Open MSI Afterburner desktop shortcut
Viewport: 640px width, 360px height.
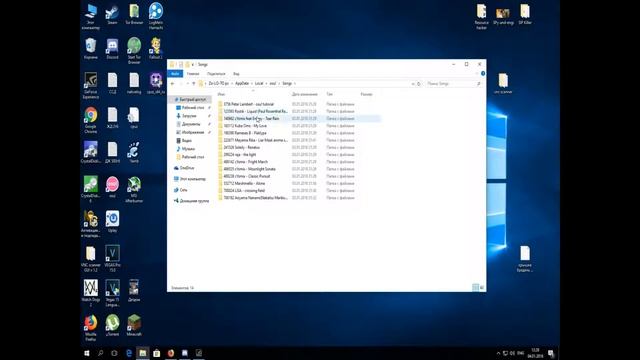(x=134, y=189)
